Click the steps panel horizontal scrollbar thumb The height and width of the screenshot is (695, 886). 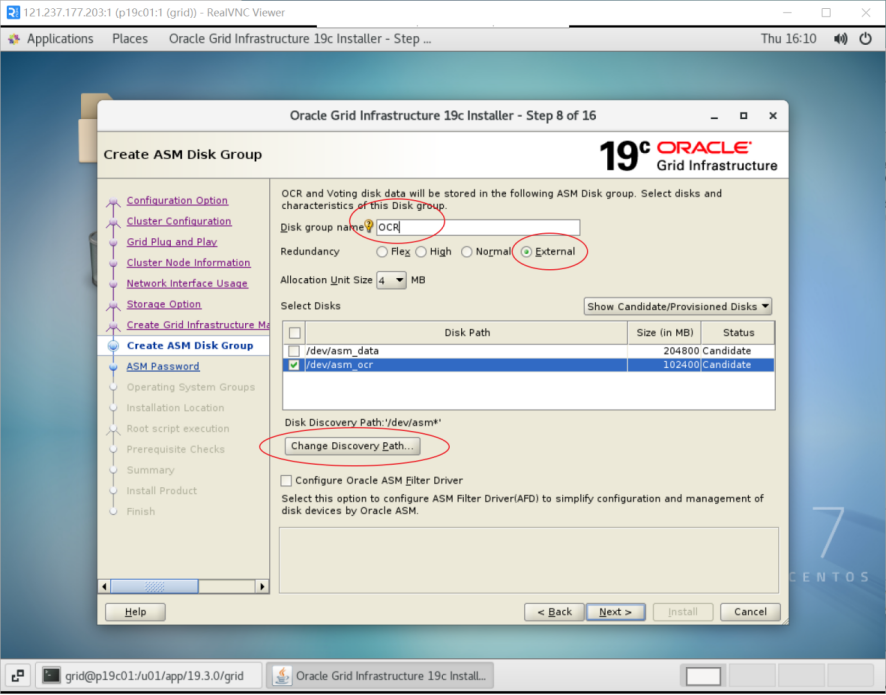(154, 587)
